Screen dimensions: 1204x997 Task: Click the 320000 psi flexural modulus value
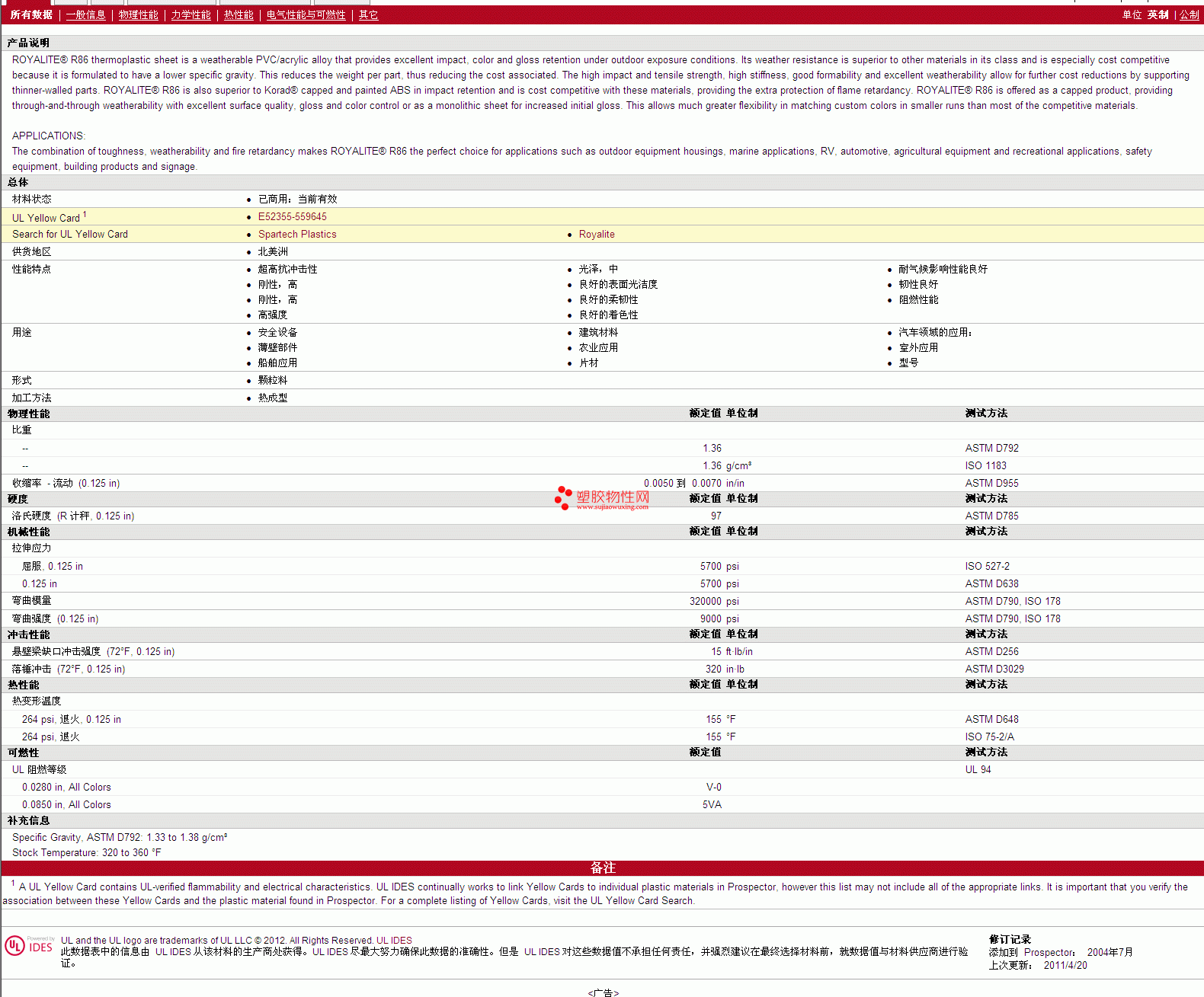point(714,602)
